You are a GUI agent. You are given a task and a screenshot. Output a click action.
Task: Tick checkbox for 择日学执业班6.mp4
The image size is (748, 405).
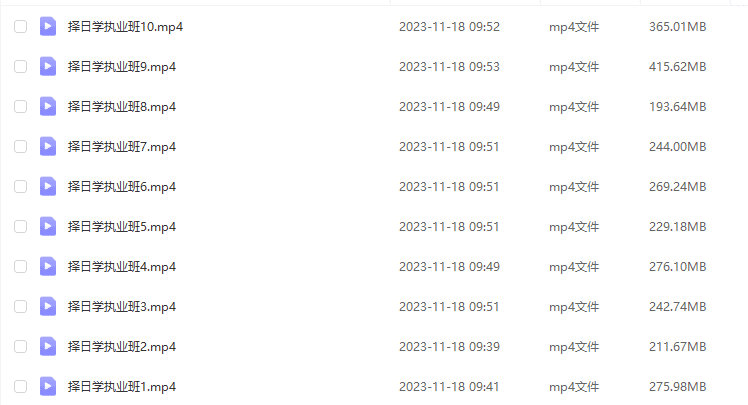21,187
